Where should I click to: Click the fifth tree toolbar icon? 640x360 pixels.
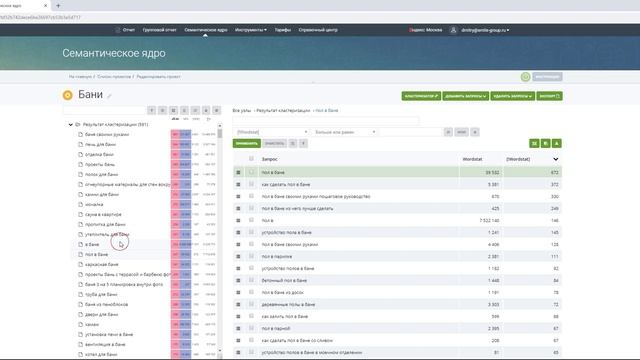[195, 110]
